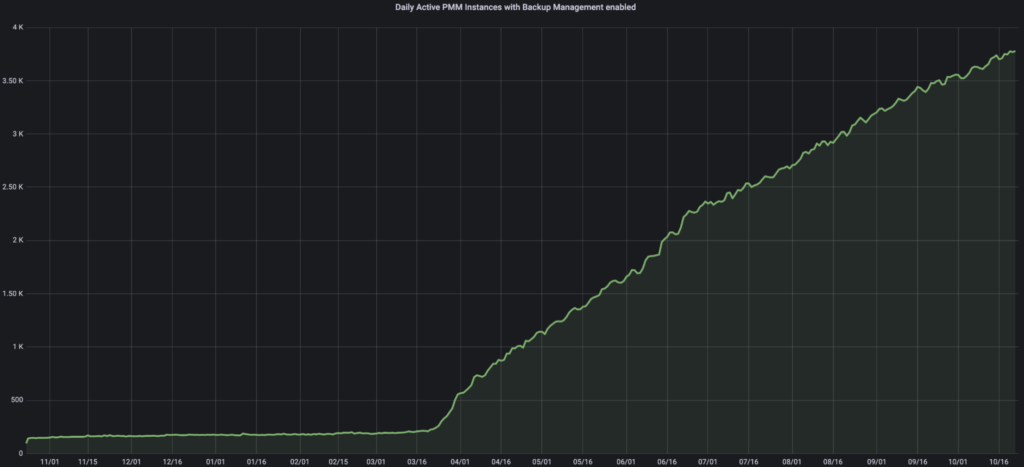This screenshot has width=1024, height=467.
Task: Click the 06/16 x-axis date label
Action: (x=667, y=461)
